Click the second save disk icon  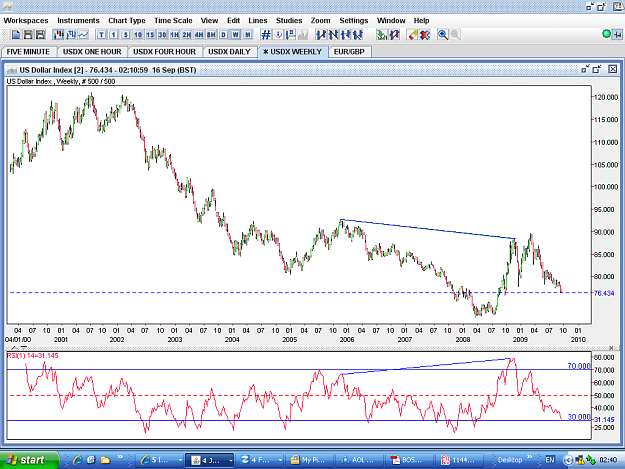[40, 35]
